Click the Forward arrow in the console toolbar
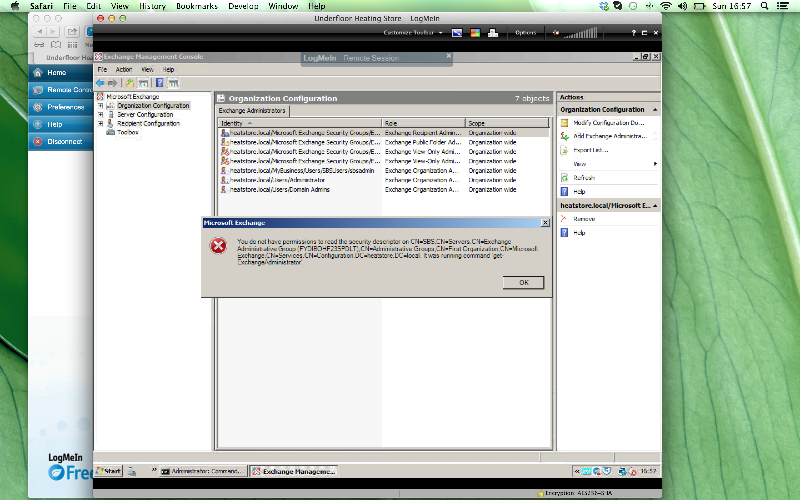Screen dimensions: 800x500 [x=112, y=83]
